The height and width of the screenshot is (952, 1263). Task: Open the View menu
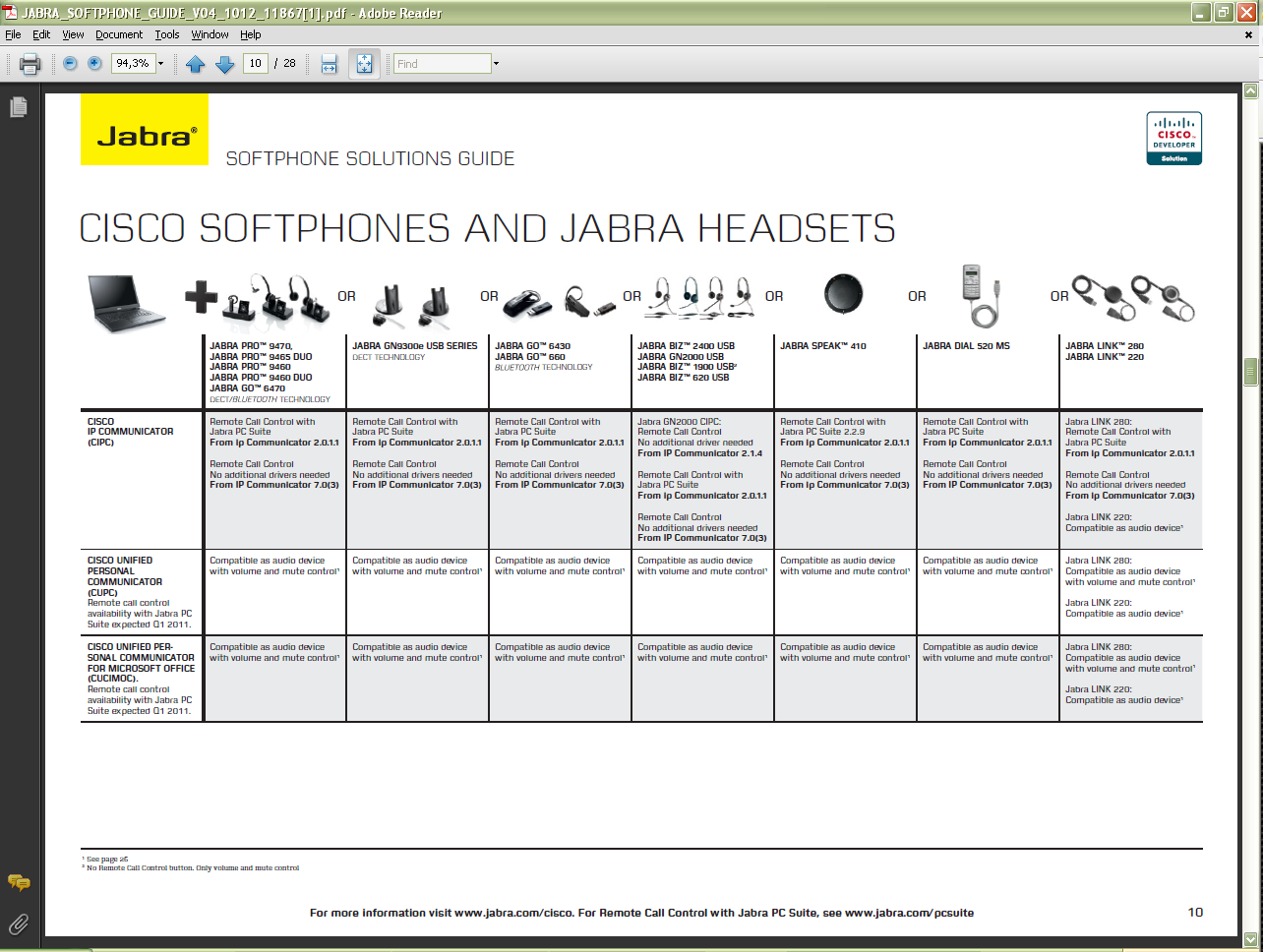(73, 34)
